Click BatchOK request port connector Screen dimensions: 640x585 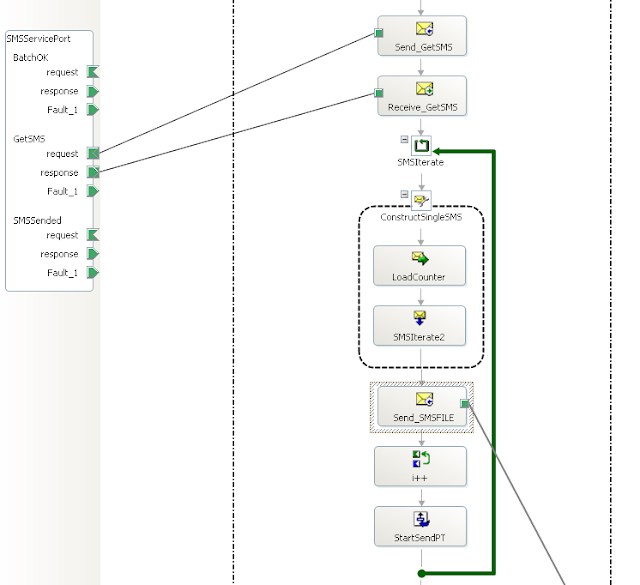93,72
